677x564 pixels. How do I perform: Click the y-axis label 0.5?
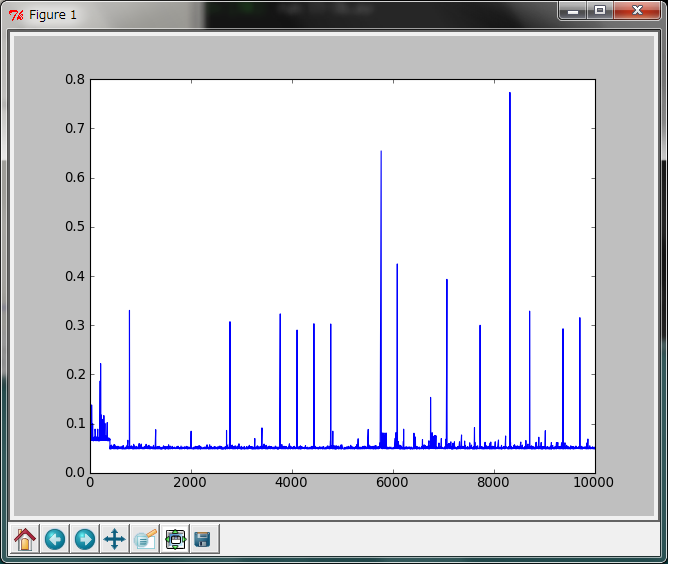click(75, 227)
